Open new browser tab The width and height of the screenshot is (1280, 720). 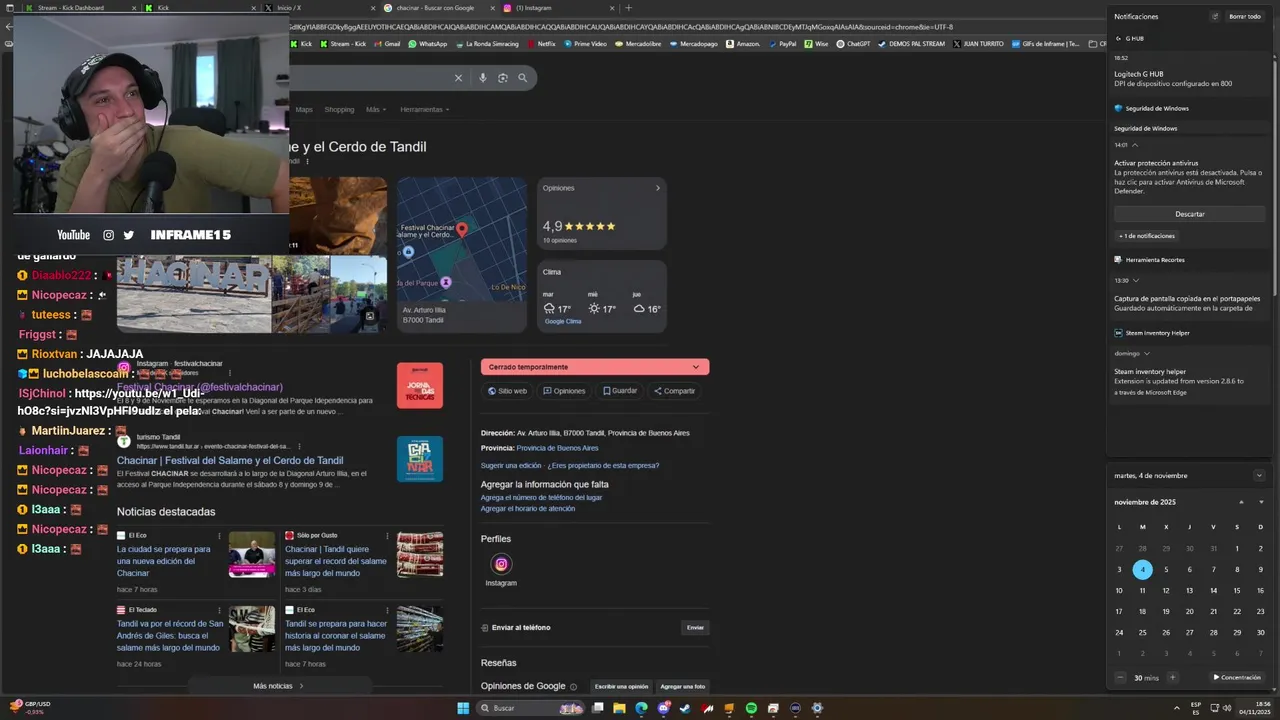pyautogui.click(x=628, y=8)
